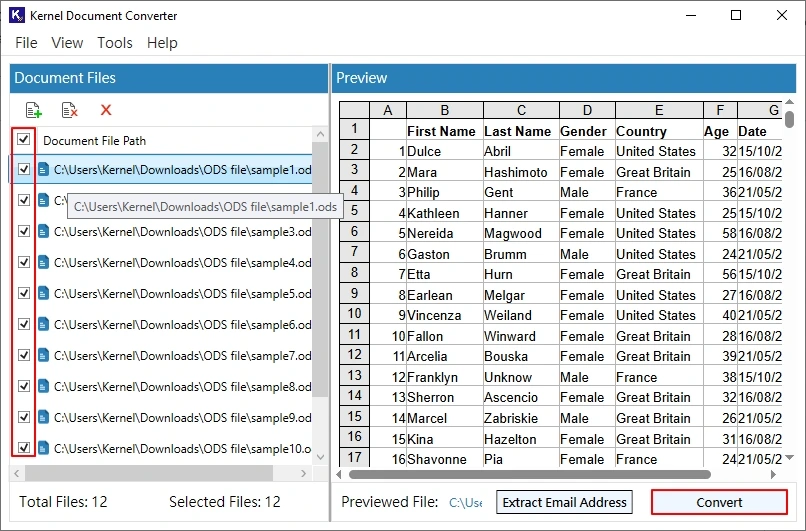Screen dimensions: 806x531
Task: Click the cell containing 'Dulce'
Action: [x=445, y=151]
